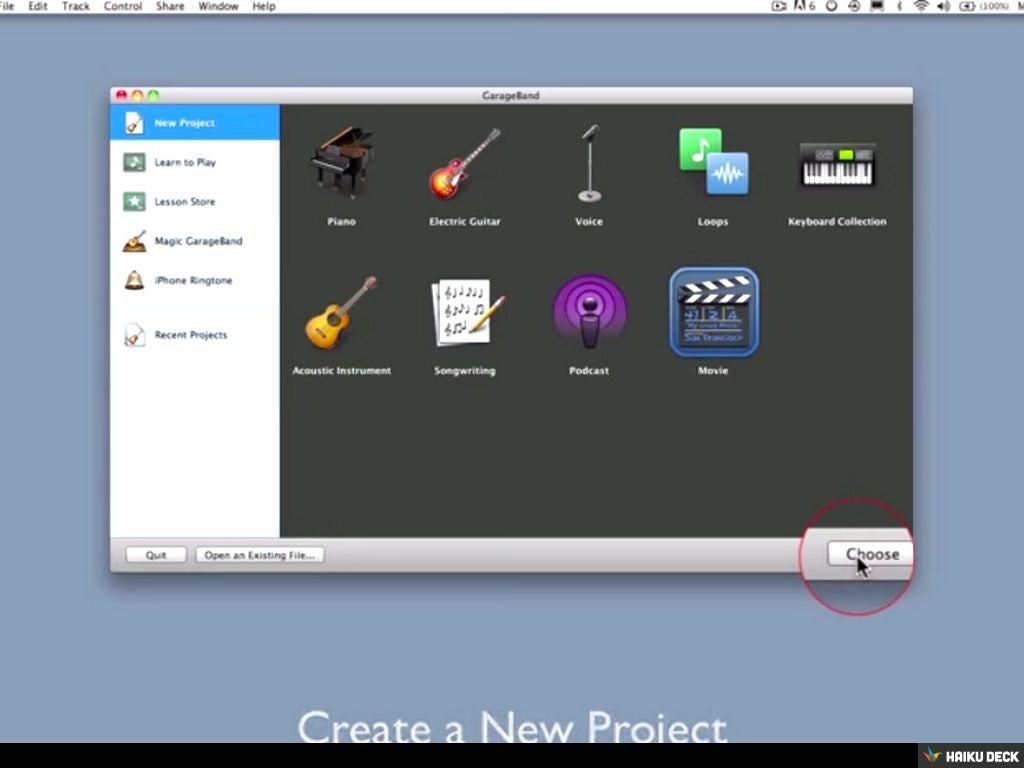Open the Control menu
1024x768 pixels.
123,7
